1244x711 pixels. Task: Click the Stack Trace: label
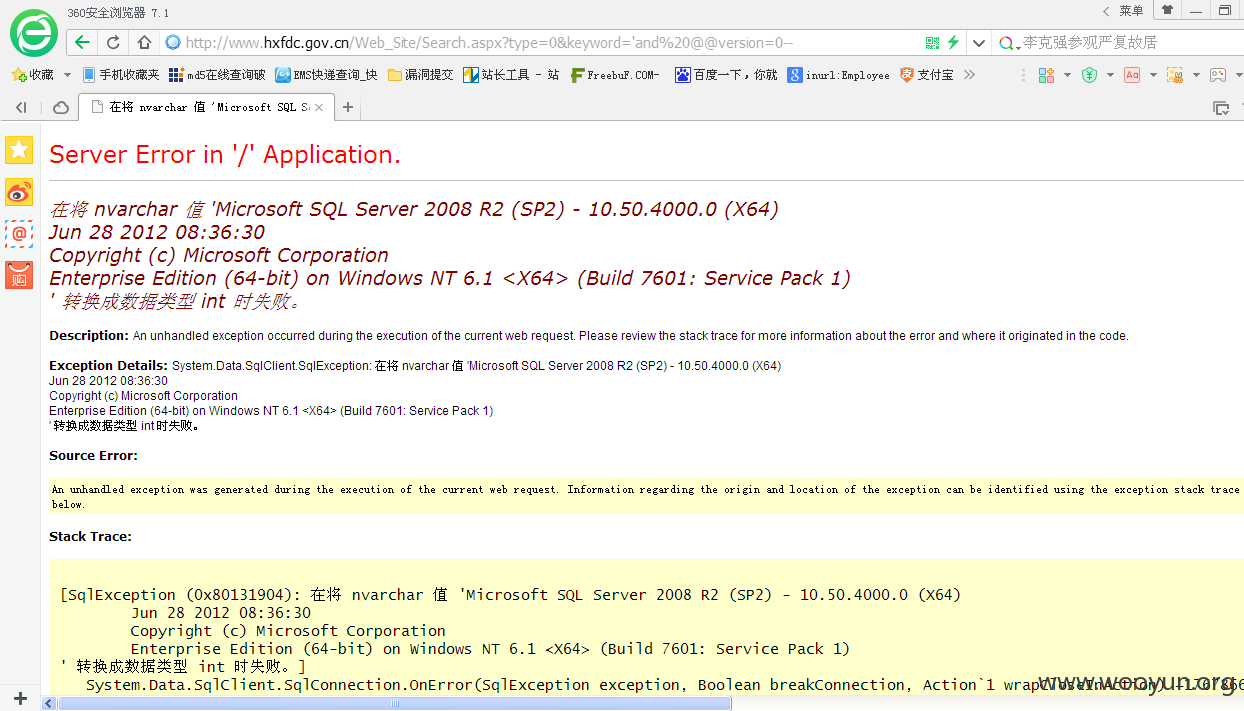click(x=90, y=537)
